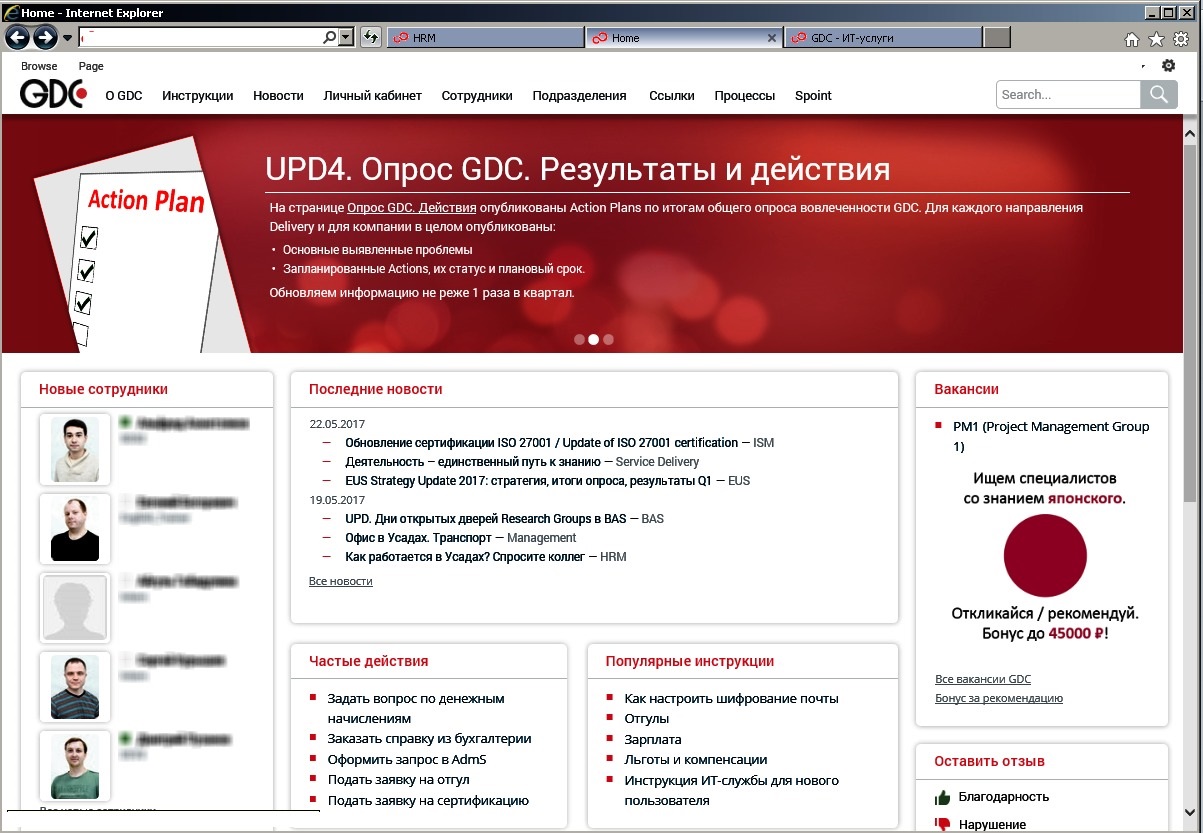
Task: Open the Все вакансии GDC link
Action: [x=982, y=678]
